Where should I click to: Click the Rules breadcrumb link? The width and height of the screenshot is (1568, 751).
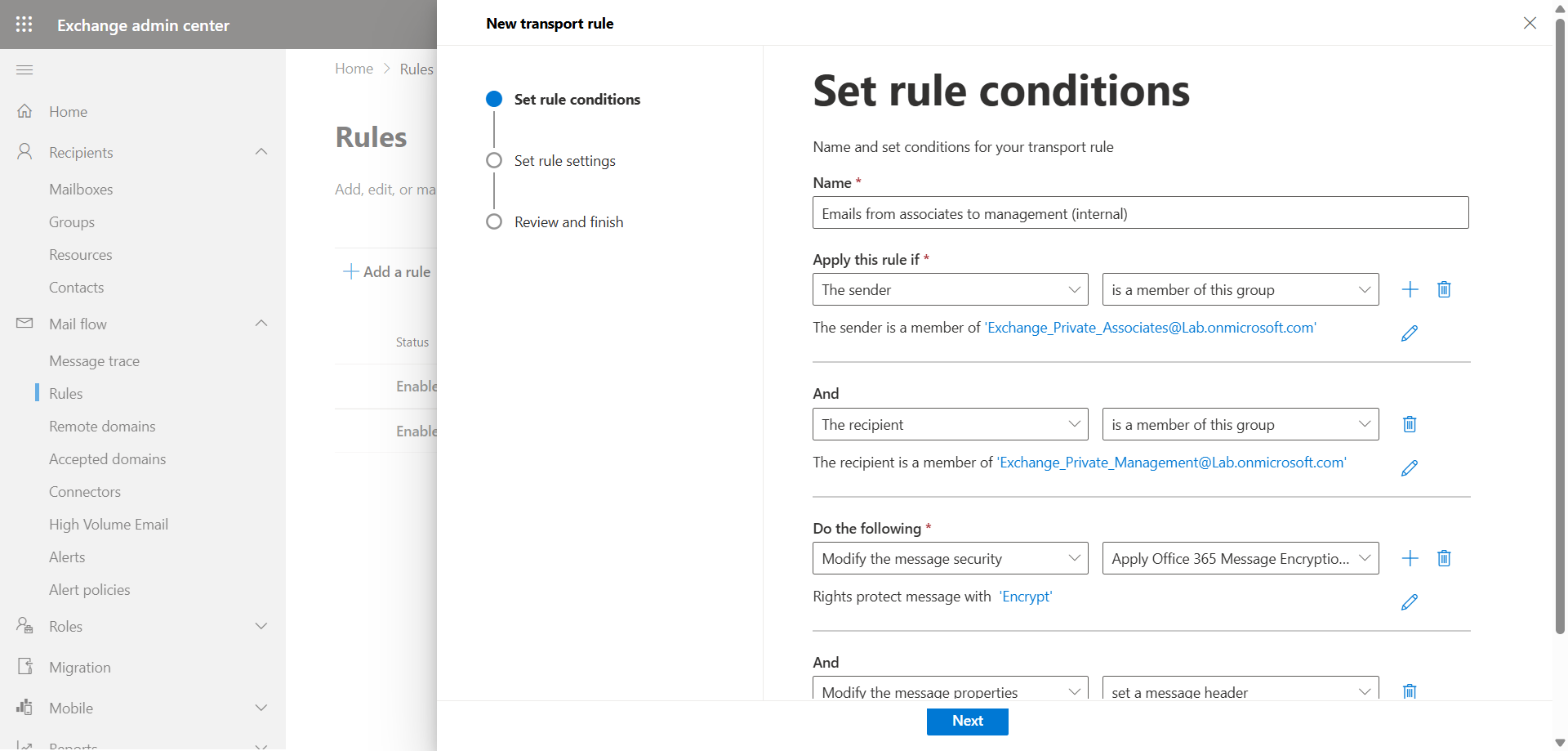point(416,69)
